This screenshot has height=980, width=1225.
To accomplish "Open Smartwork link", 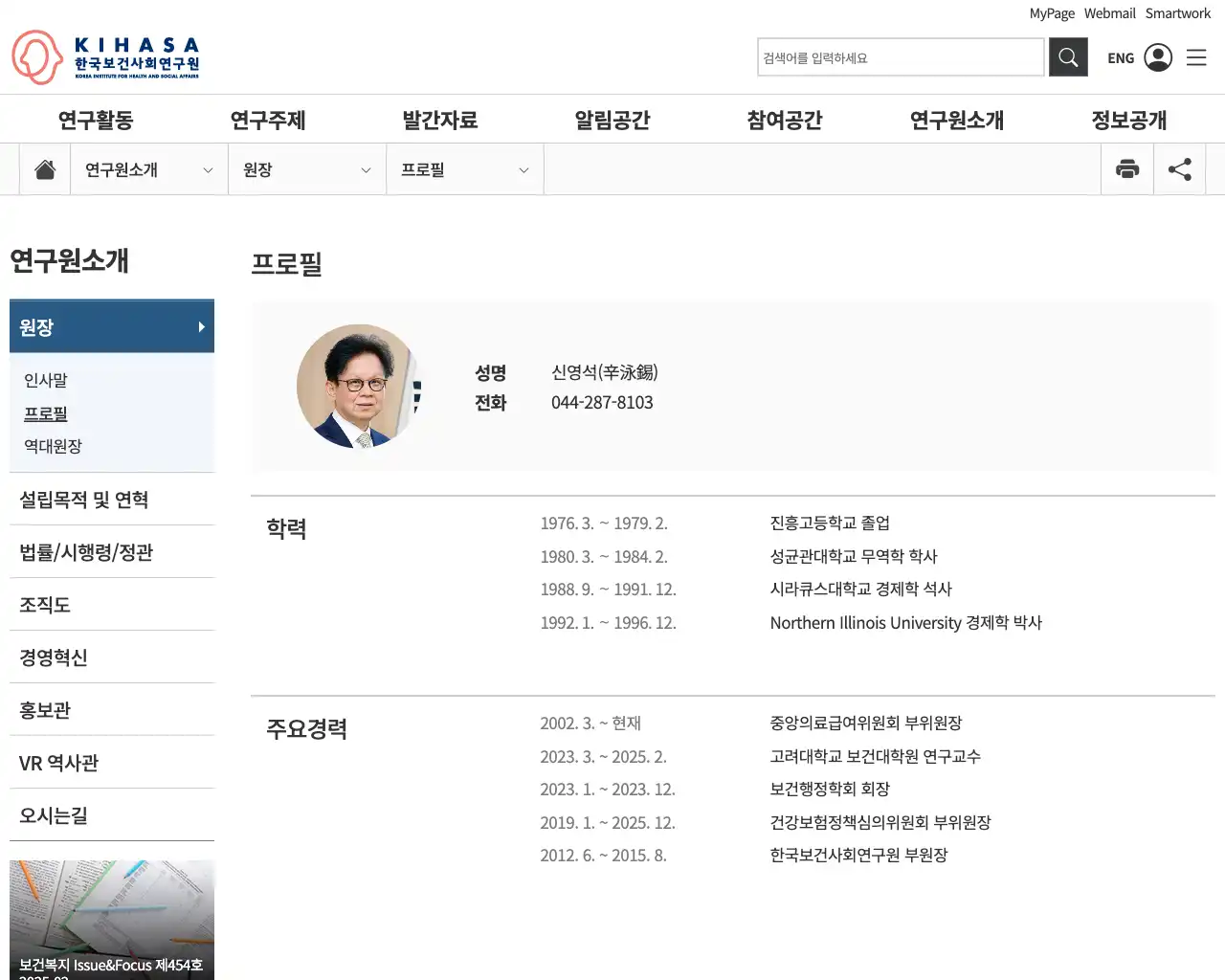I will point(1178,13).
